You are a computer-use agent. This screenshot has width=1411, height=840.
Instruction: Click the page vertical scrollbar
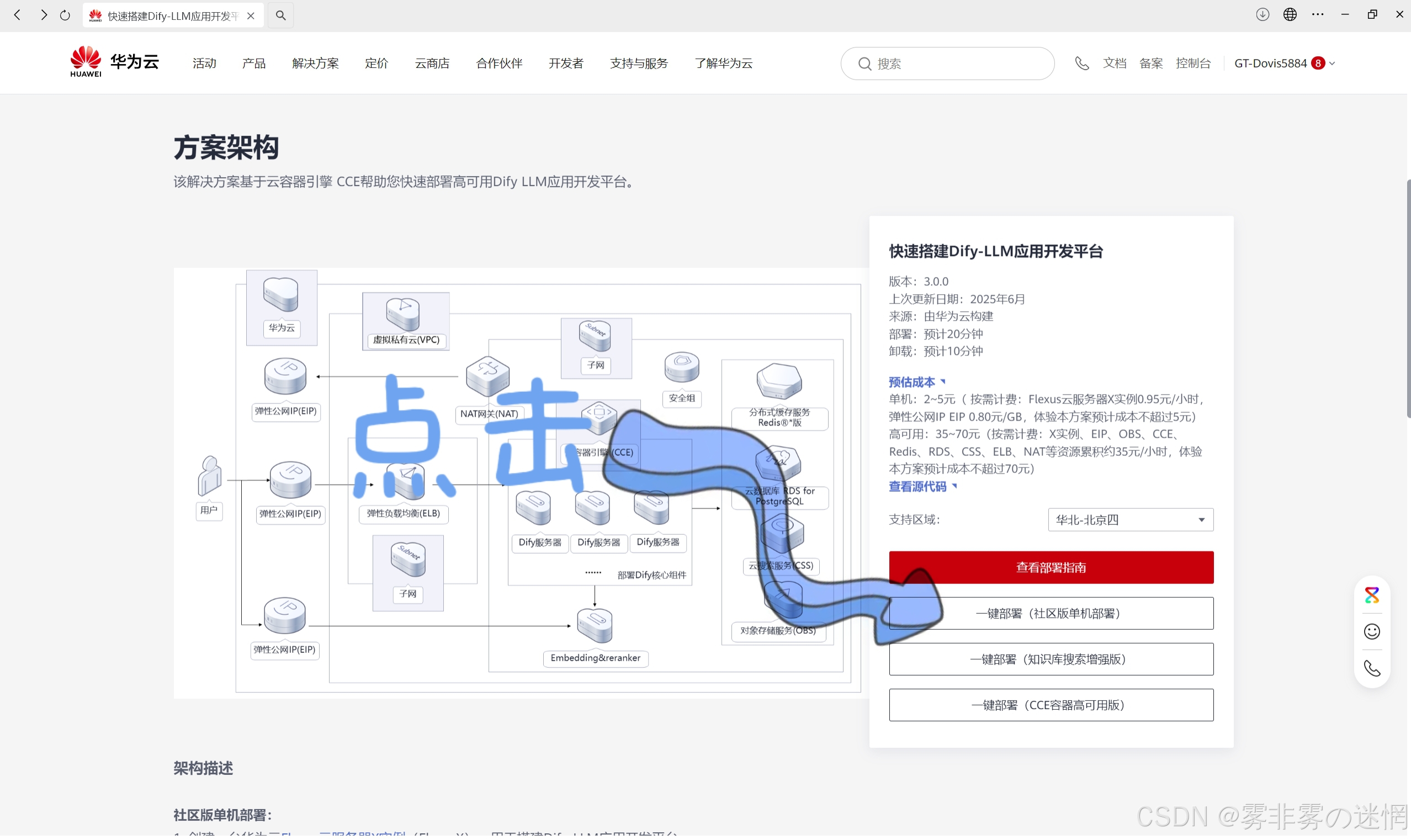pyautogui.click(x=1408, y=299)
